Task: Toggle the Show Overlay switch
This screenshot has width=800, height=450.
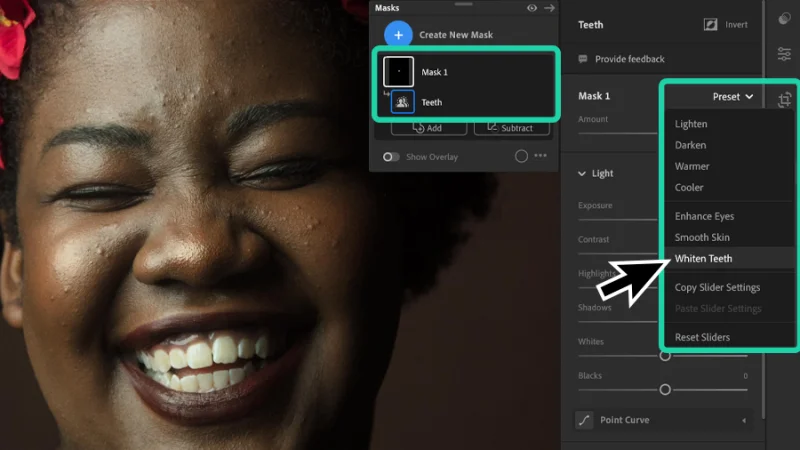Action: (x=391, y=157)
